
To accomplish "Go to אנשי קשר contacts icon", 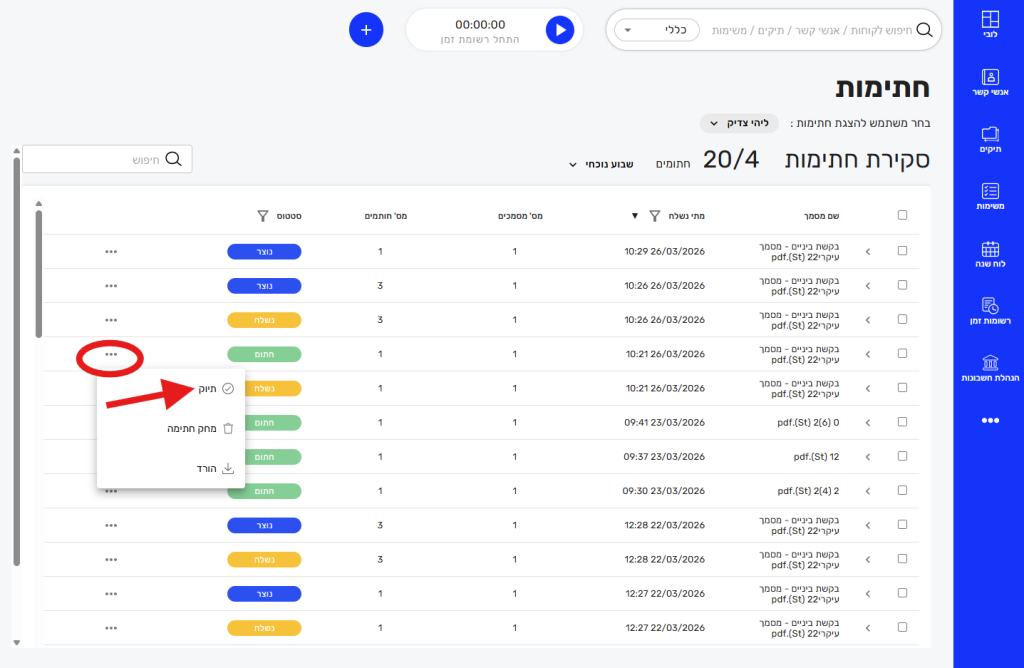I will point(989,82).
